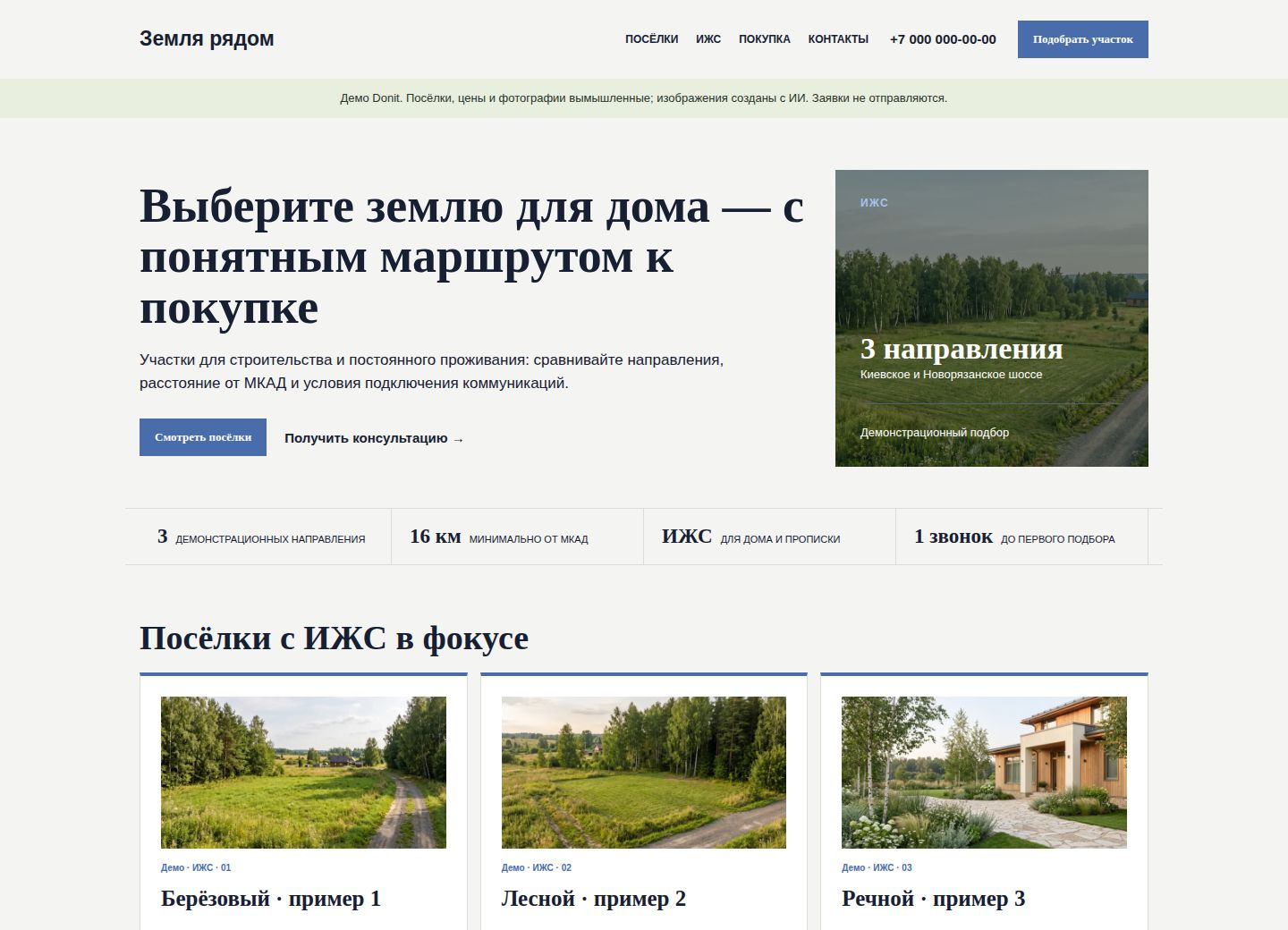1288x930 pixels.
Task: Click the "Подобрать участок" button
Action: (x=1083, y=39)
